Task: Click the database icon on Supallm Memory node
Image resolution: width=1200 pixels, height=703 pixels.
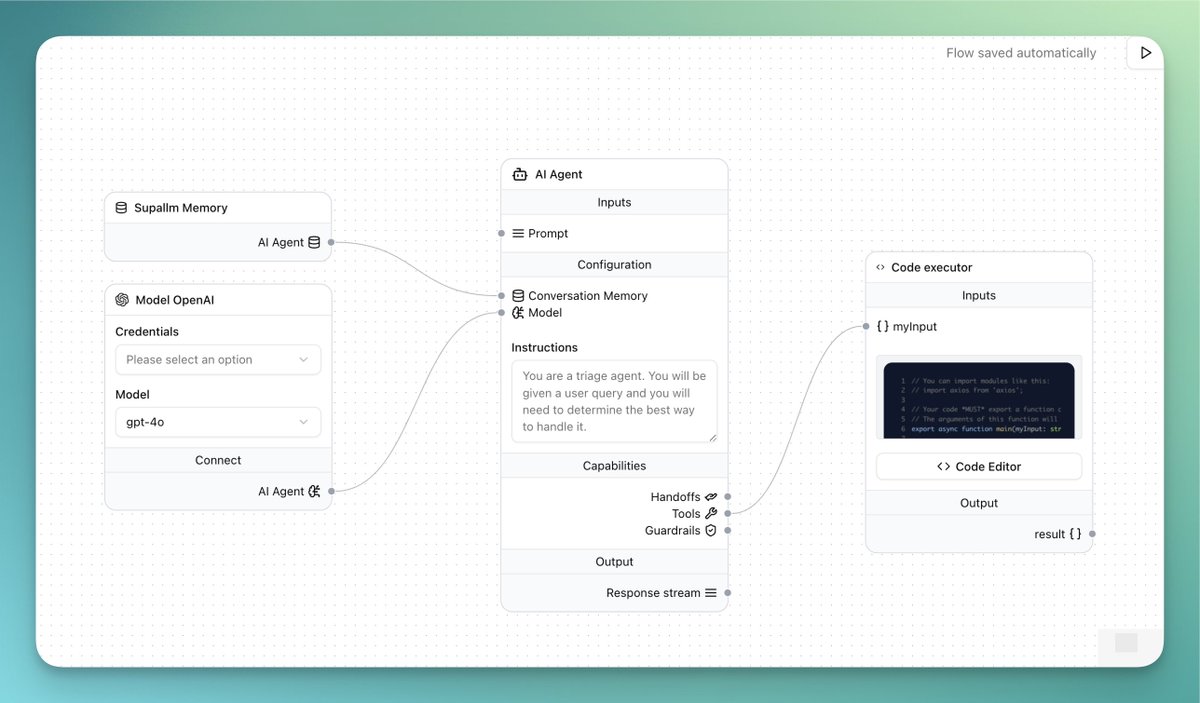Action: (x=121, y=207)
